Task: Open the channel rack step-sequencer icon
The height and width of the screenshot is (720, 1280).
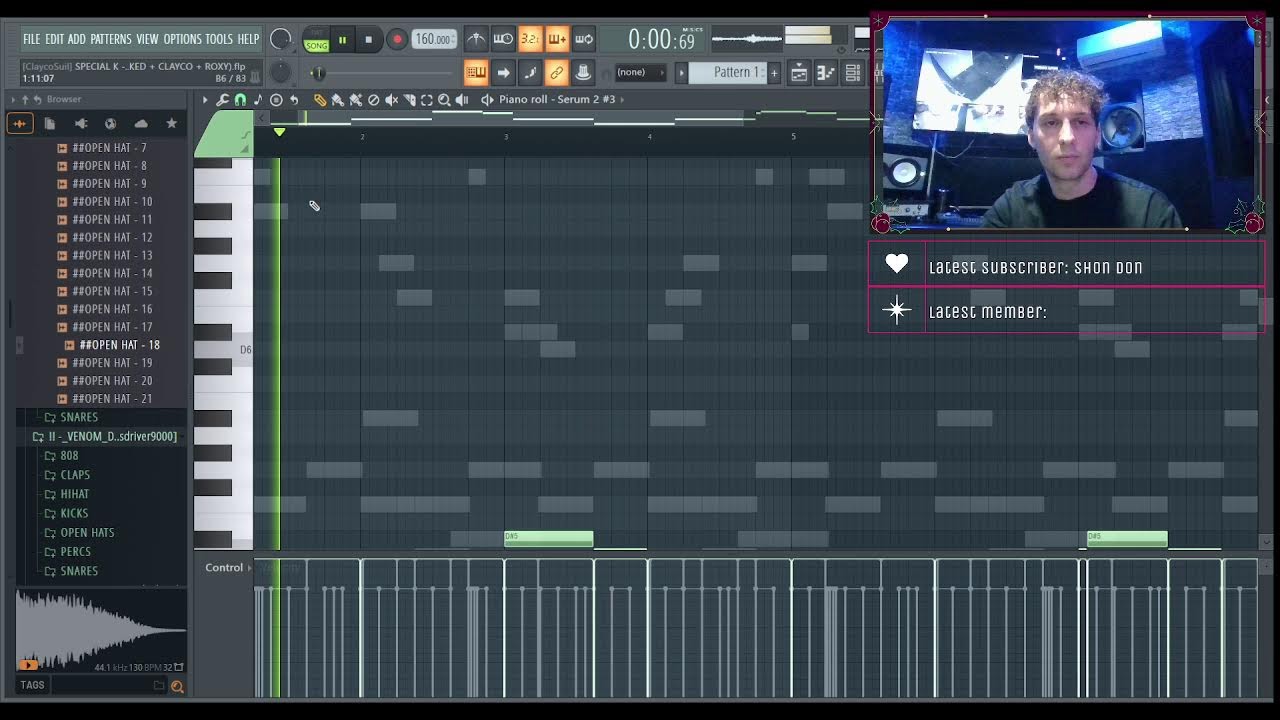Action: (x=853, y=72)
